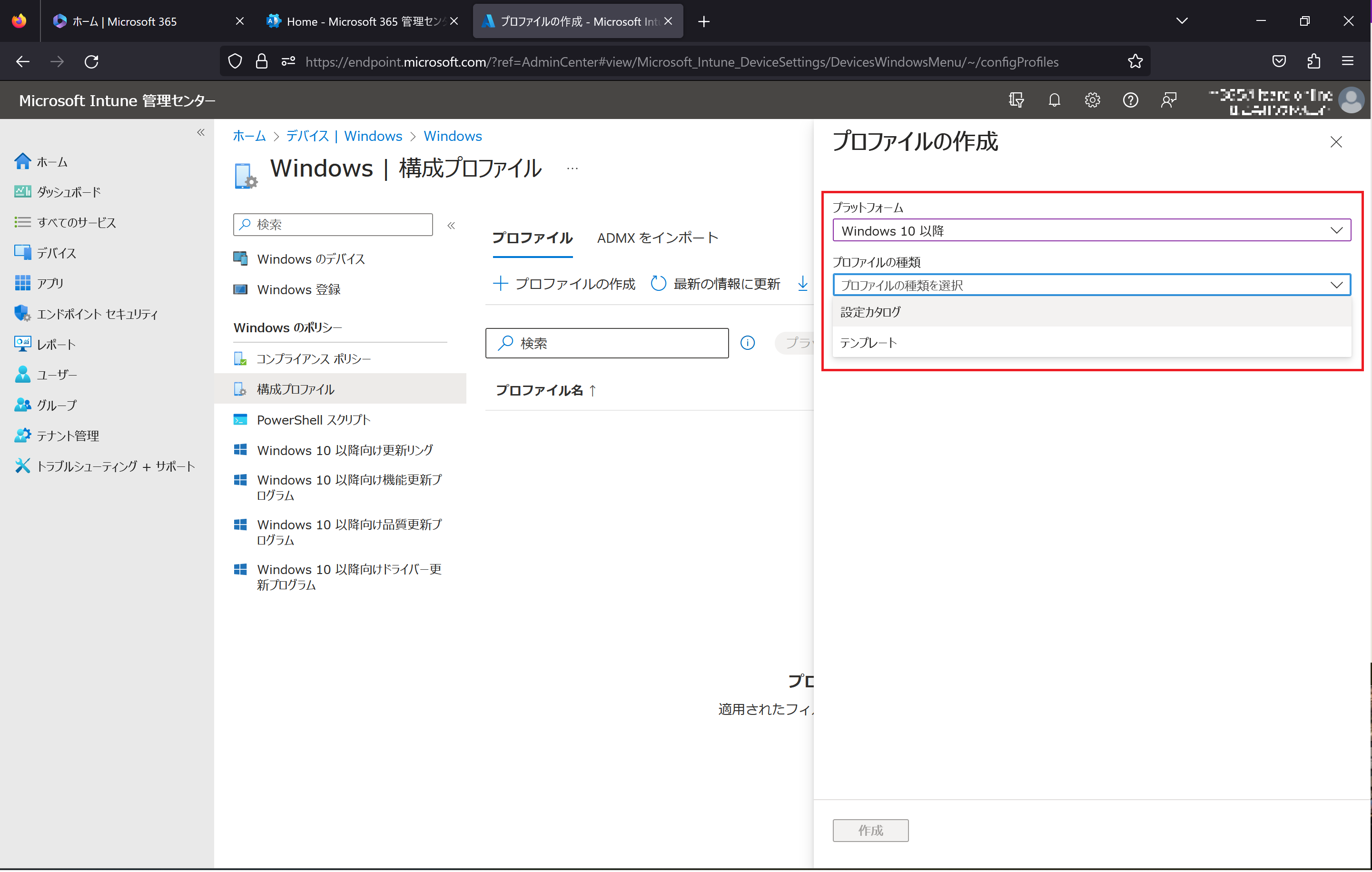Screen dimensions: 1372x872
Task: Open notifications bell in Intune header
Action: click(x=1054, y=100)
